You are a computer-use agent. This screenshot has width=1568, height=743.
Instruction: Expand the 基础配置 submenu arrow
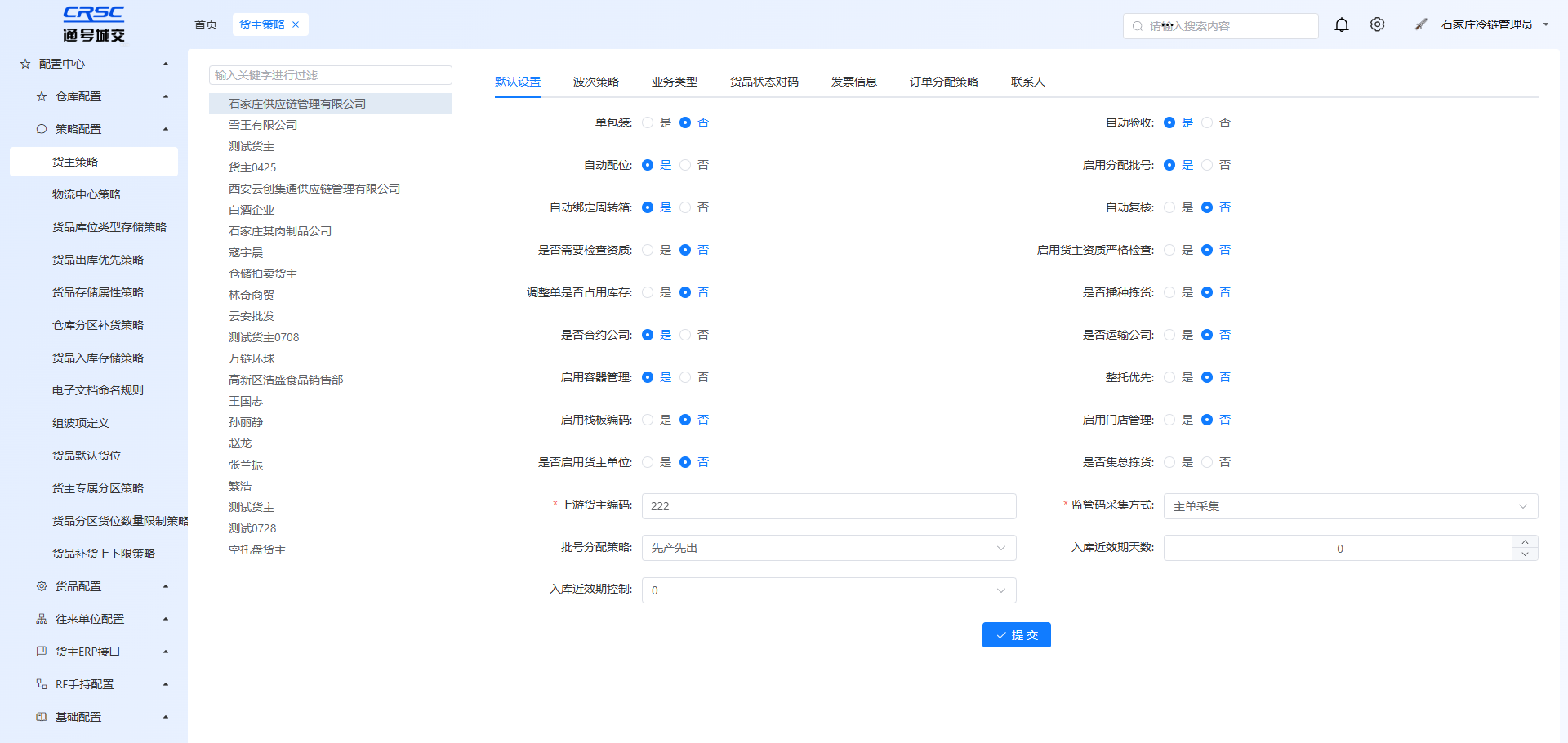(166, 717)
